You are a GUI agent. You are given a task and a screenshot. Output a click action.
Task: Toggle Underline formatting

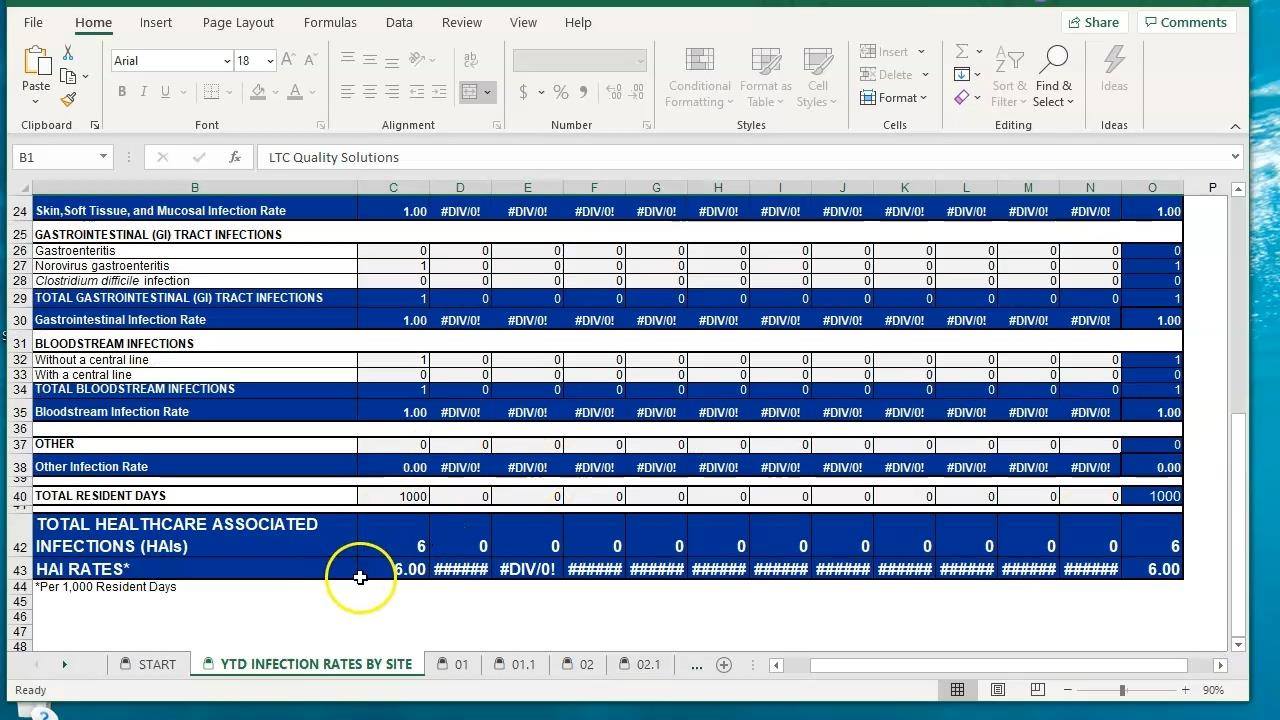point(165,92)
